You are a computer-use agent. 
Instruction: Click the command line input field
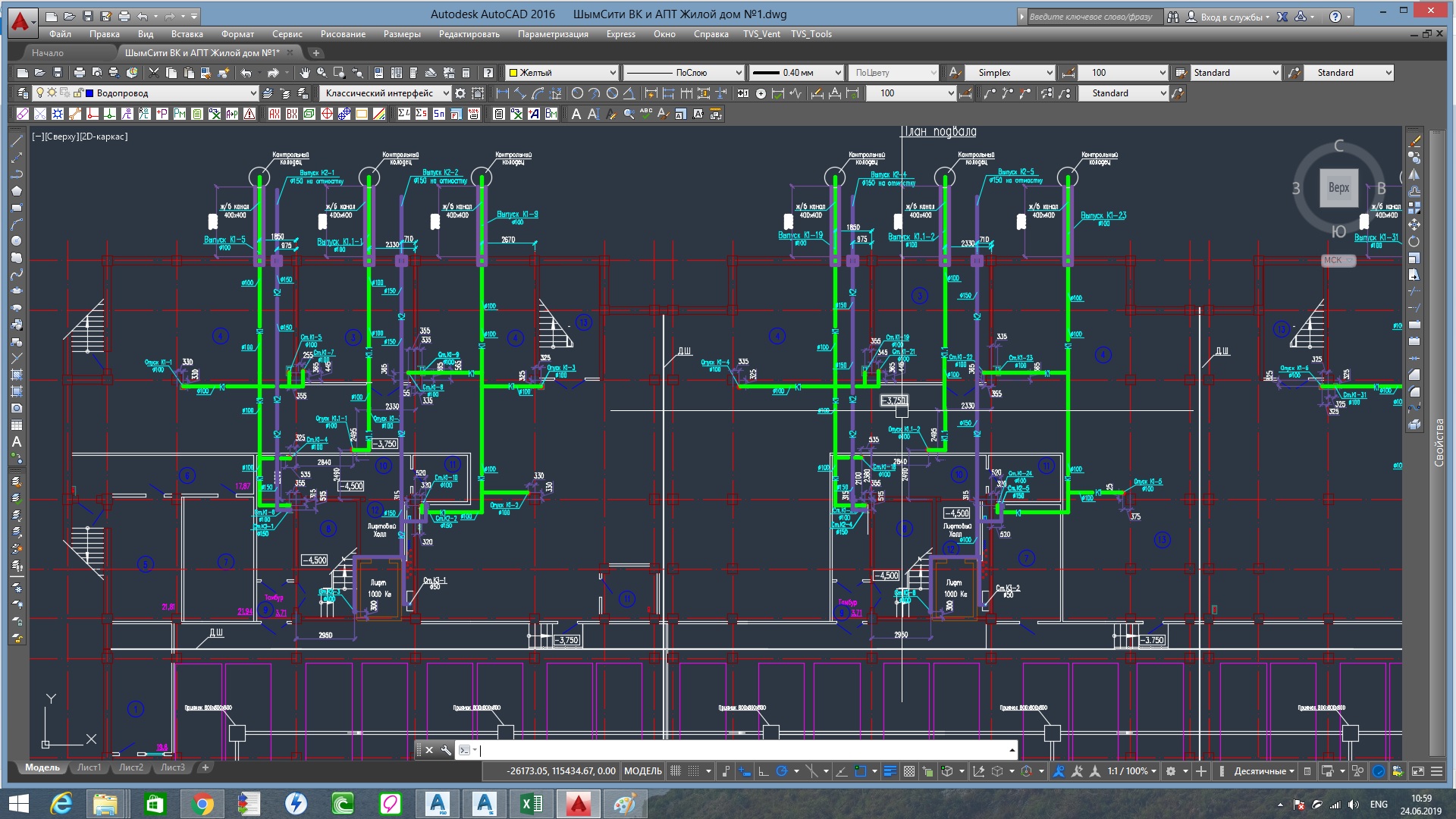tap(743, 750)
